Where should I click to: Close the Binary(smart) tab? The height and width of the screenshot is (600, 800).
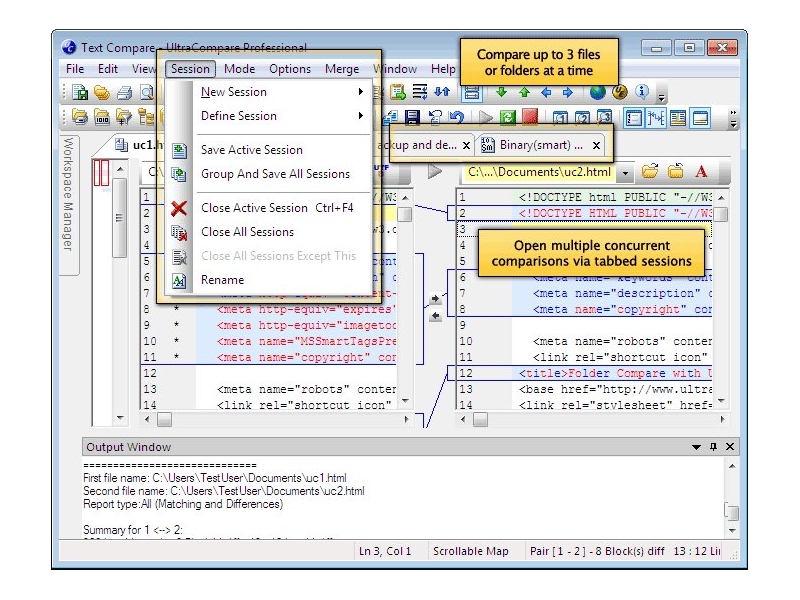596,145
